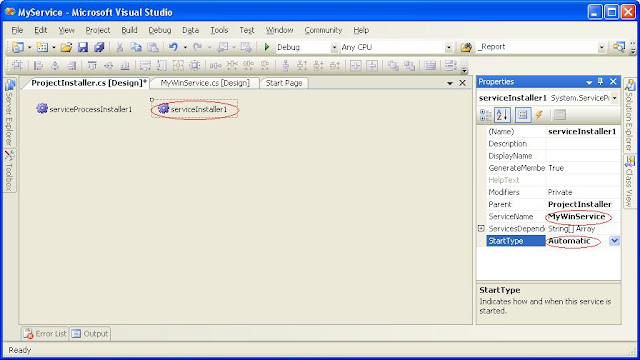640x360 pixels.
Task: Open the Tools menu
Action: 219,30
